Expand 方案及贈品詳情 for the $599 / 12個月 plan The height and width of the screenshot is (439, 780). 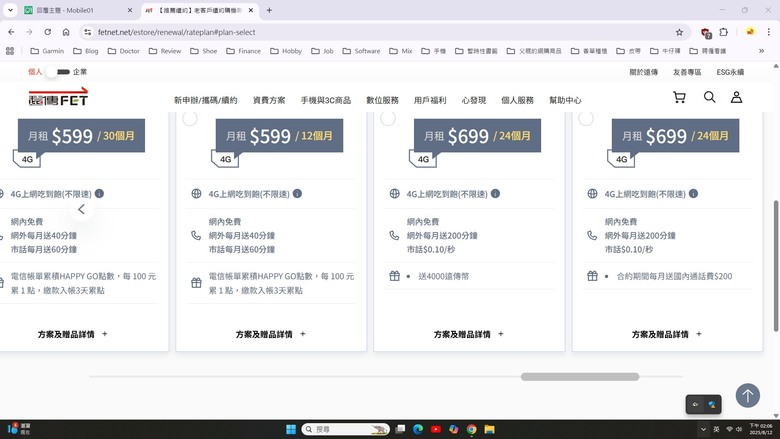[x=271, y=334]
